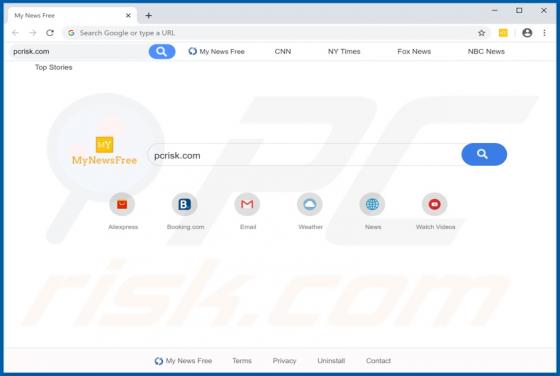This screenshot has height=376, width=560.
Task: Open the Email shortcut icon
Action: (247, 204)
